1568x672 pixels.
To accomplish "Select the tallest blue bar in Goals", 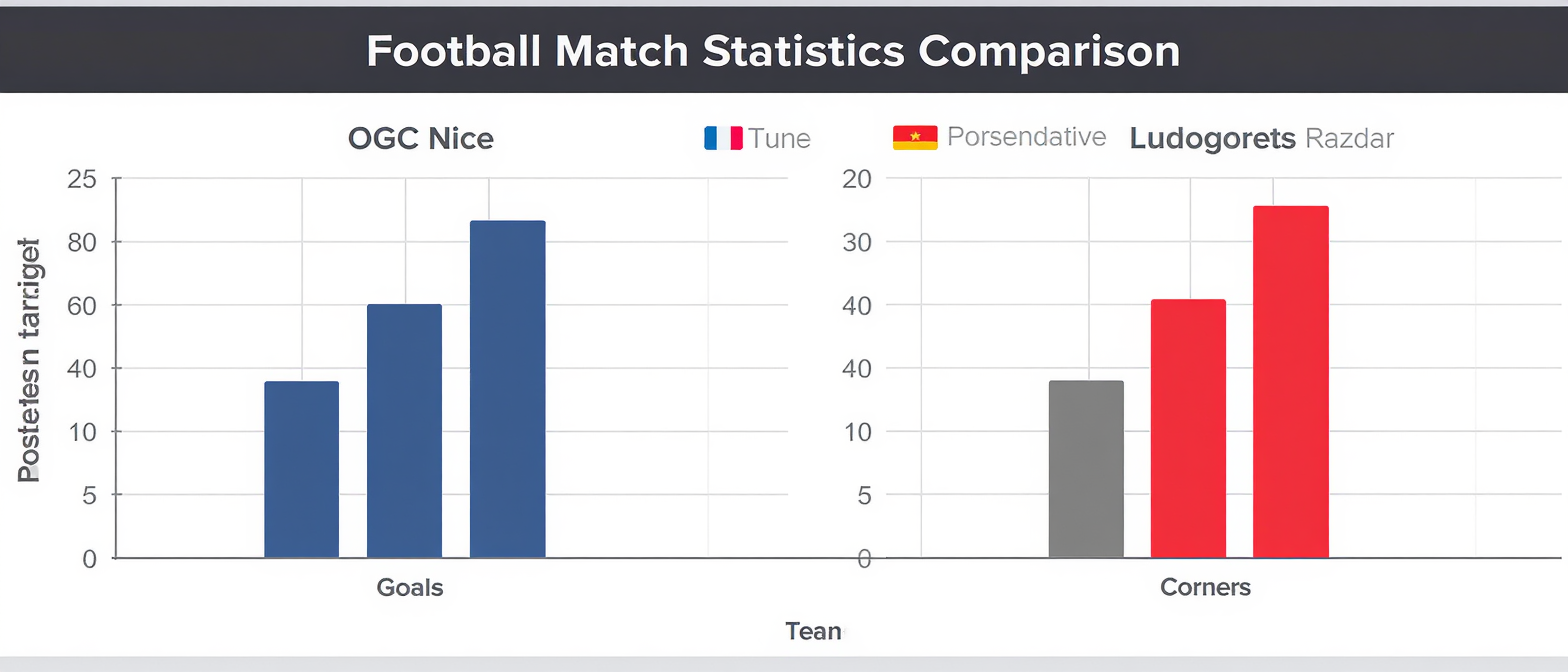I will (x=507, y=388).
